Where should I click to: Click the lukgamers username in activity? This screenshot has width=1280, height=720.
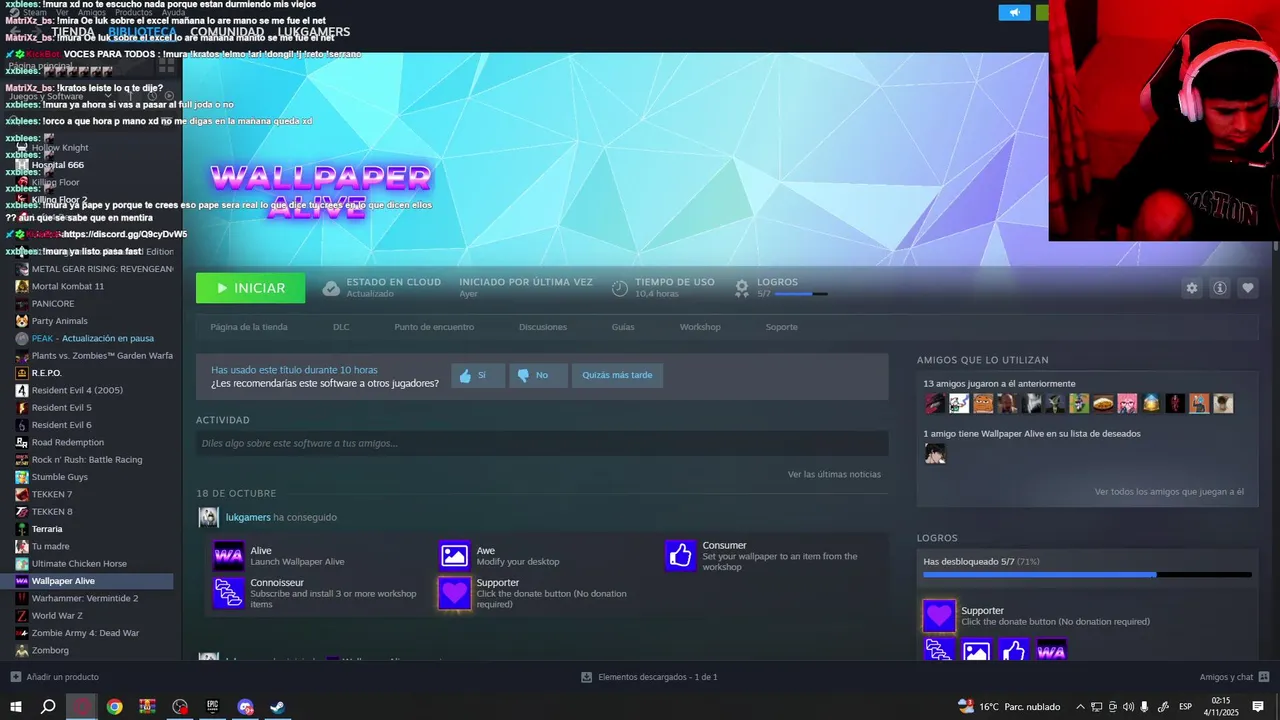[248, 517]
